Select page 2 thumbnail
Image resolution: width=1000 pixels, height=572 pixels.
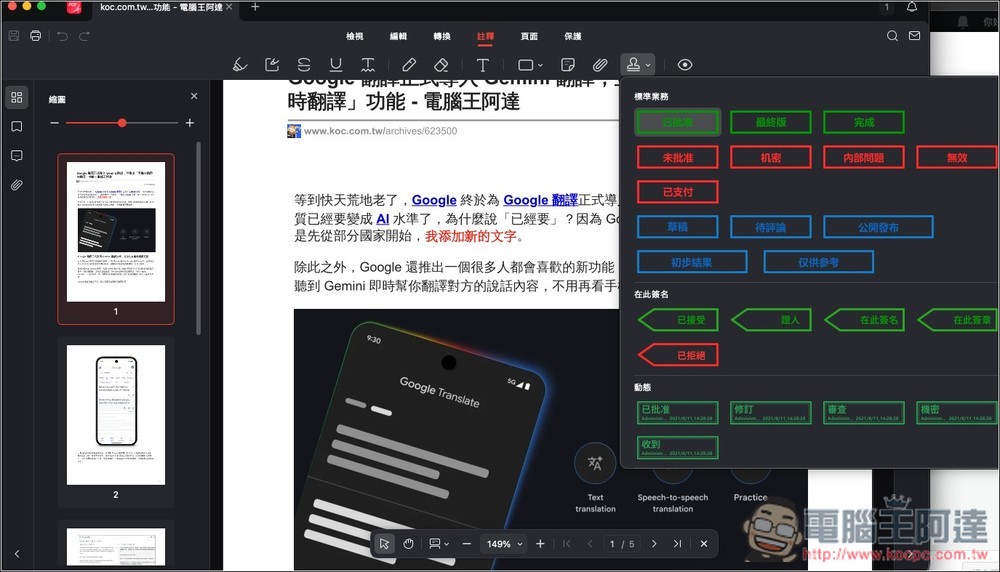[x=115, y=415]
